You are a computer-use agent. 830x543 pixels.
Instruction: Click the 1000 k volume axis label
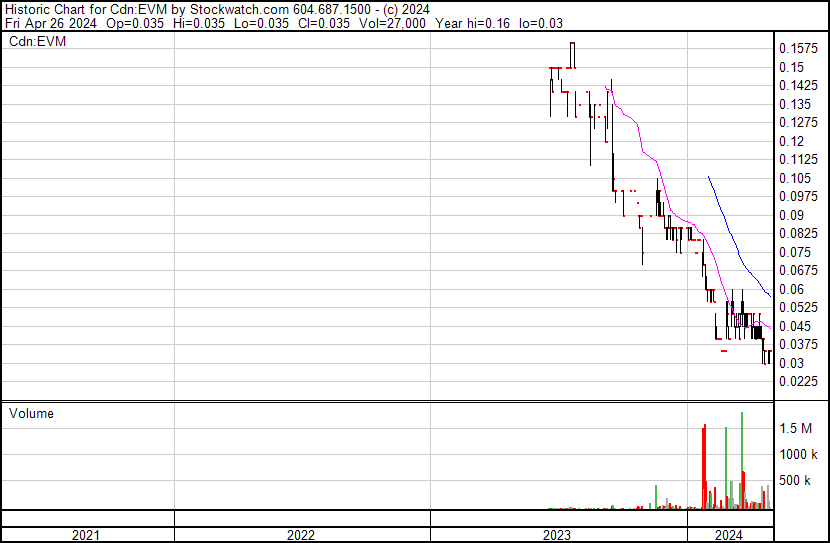click(x=799, y=454)
